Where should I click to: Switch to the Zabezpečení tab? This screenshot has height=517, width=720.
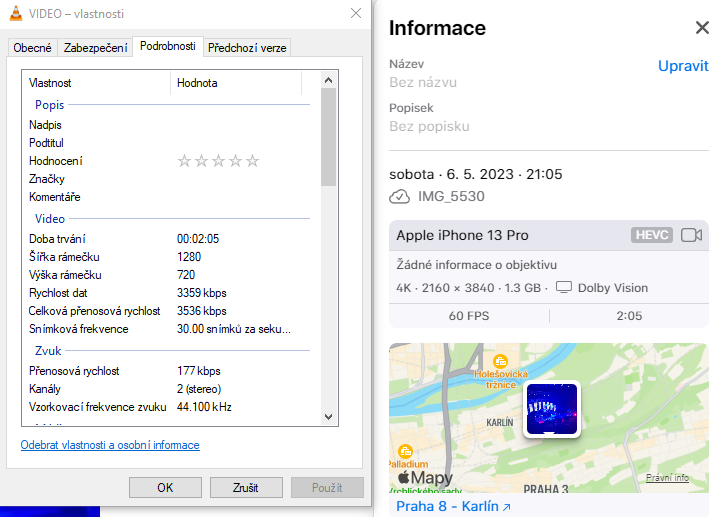click(x=96, y=48)
